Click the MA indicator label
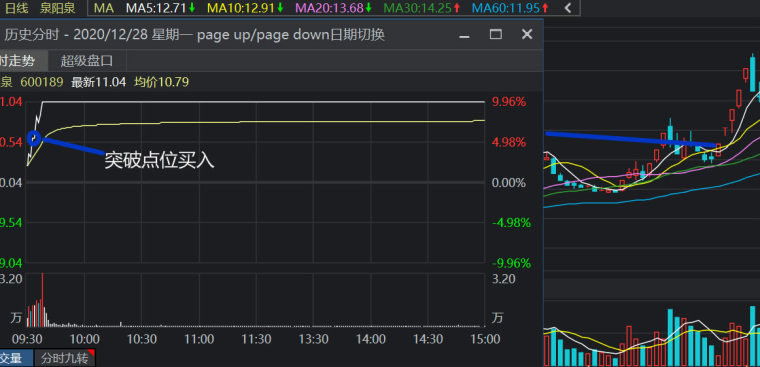This screenshot has width=760, height=367. (104, 8)
